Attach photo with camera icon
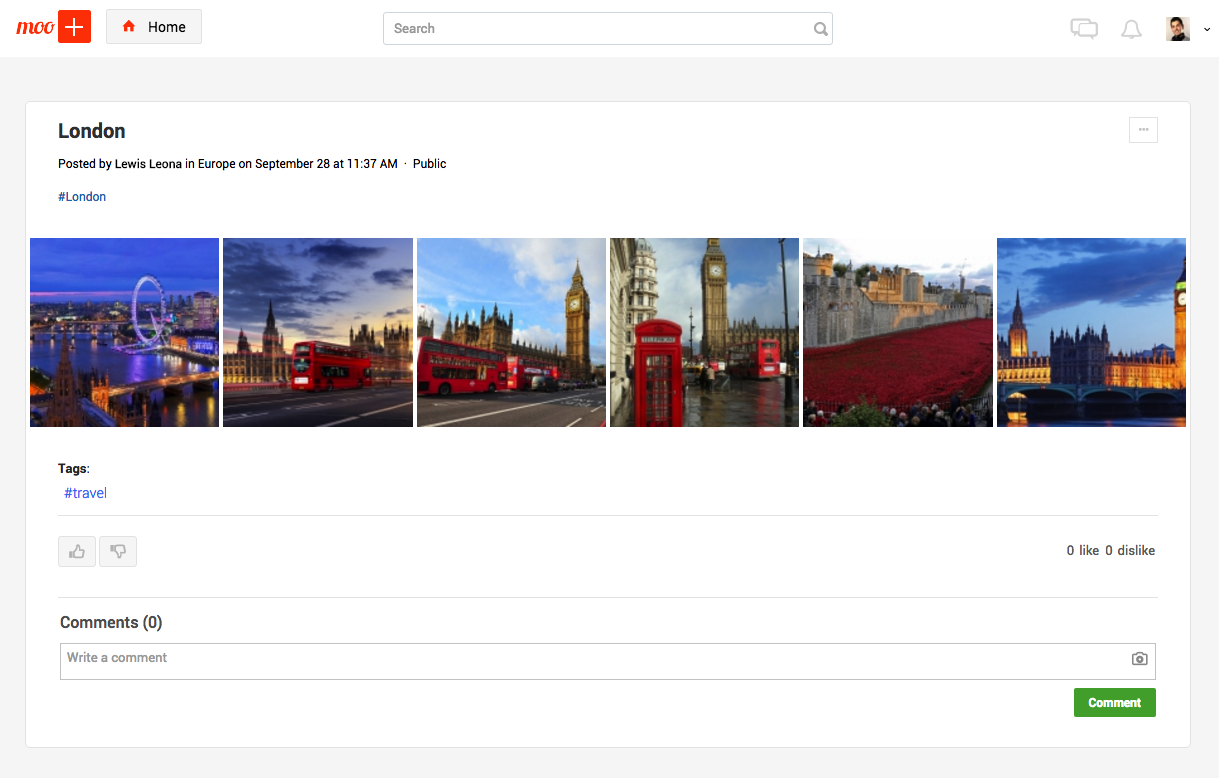The width and height of the screenshot is (1219, 778). [x=1139, y=659]
